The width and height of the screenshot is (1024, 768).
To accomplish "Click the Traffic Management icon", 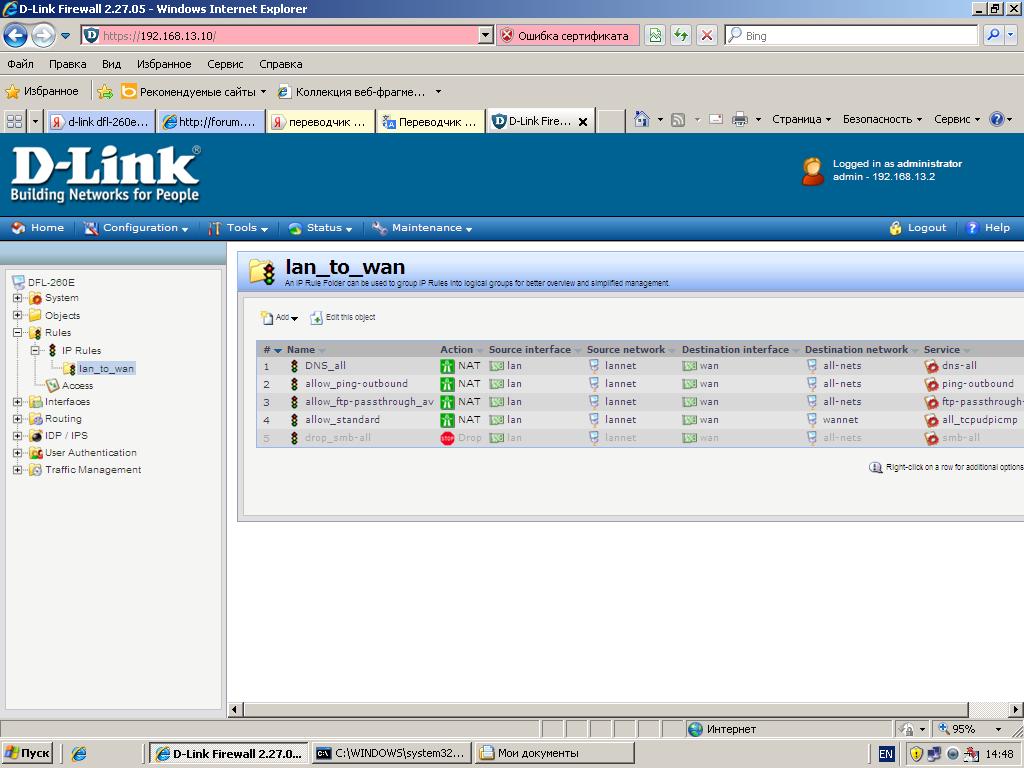I will [x=35, y=470].
